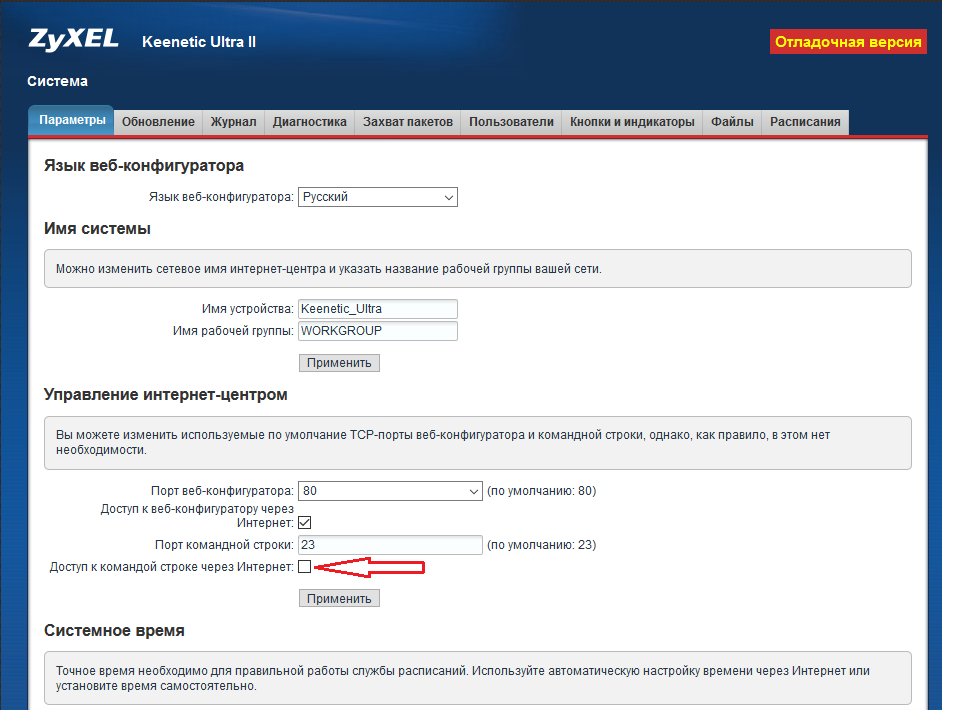This screenshot has width=960, height=710.
Task: Click the Имя рабочей группы field
Action: coord(378,331)
